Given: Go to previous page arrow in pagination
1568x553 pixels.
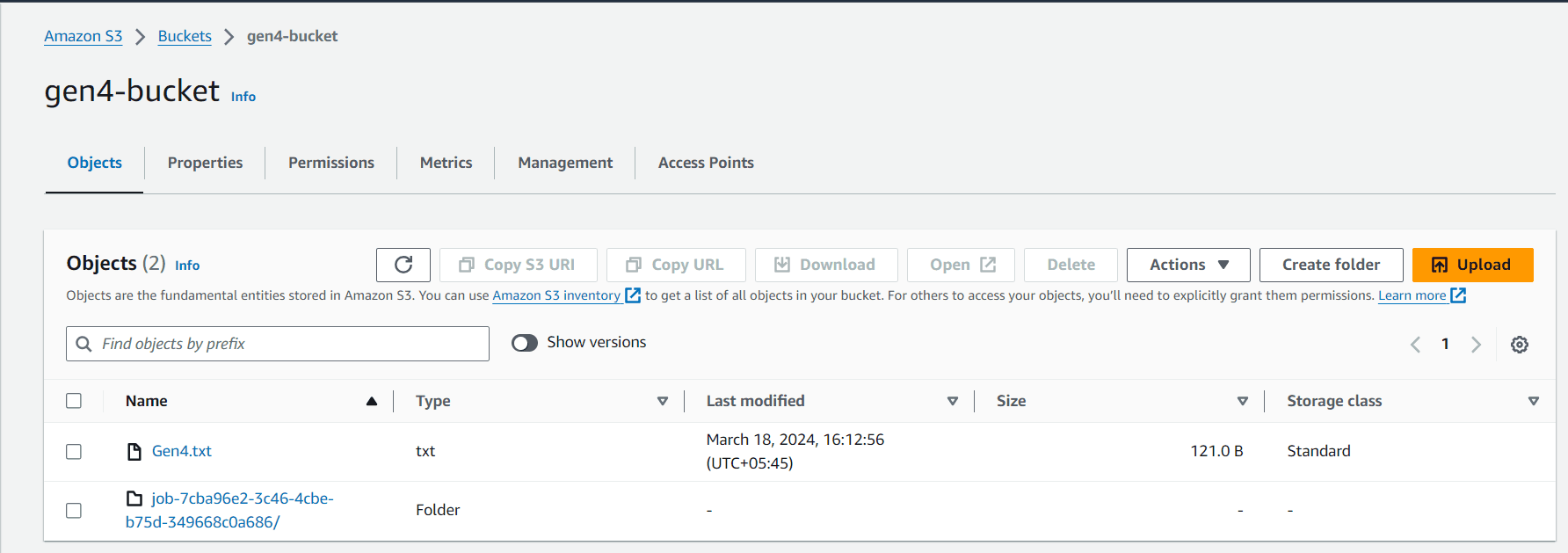Looking at the screenshot, I should pos(1415,345).
